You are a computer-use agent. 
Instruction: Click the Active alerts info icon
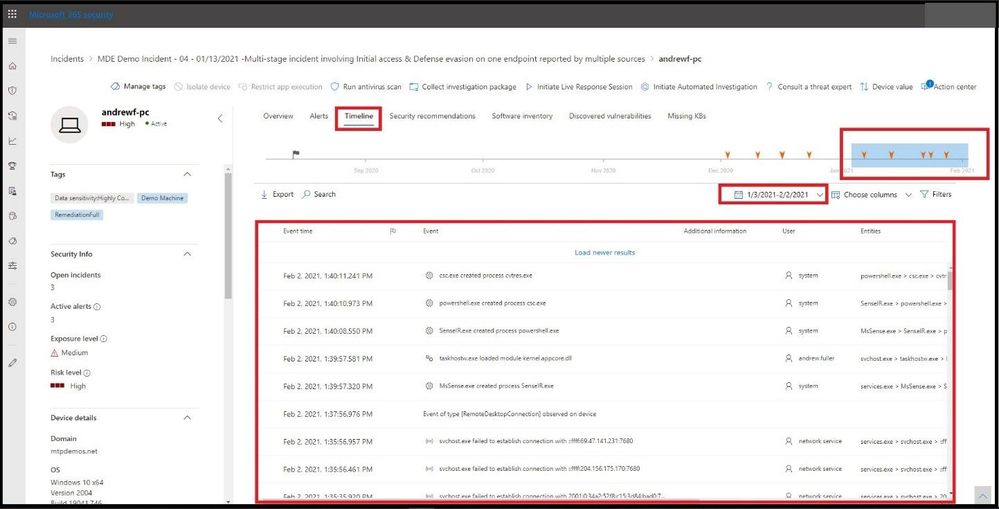click(97, 306)
